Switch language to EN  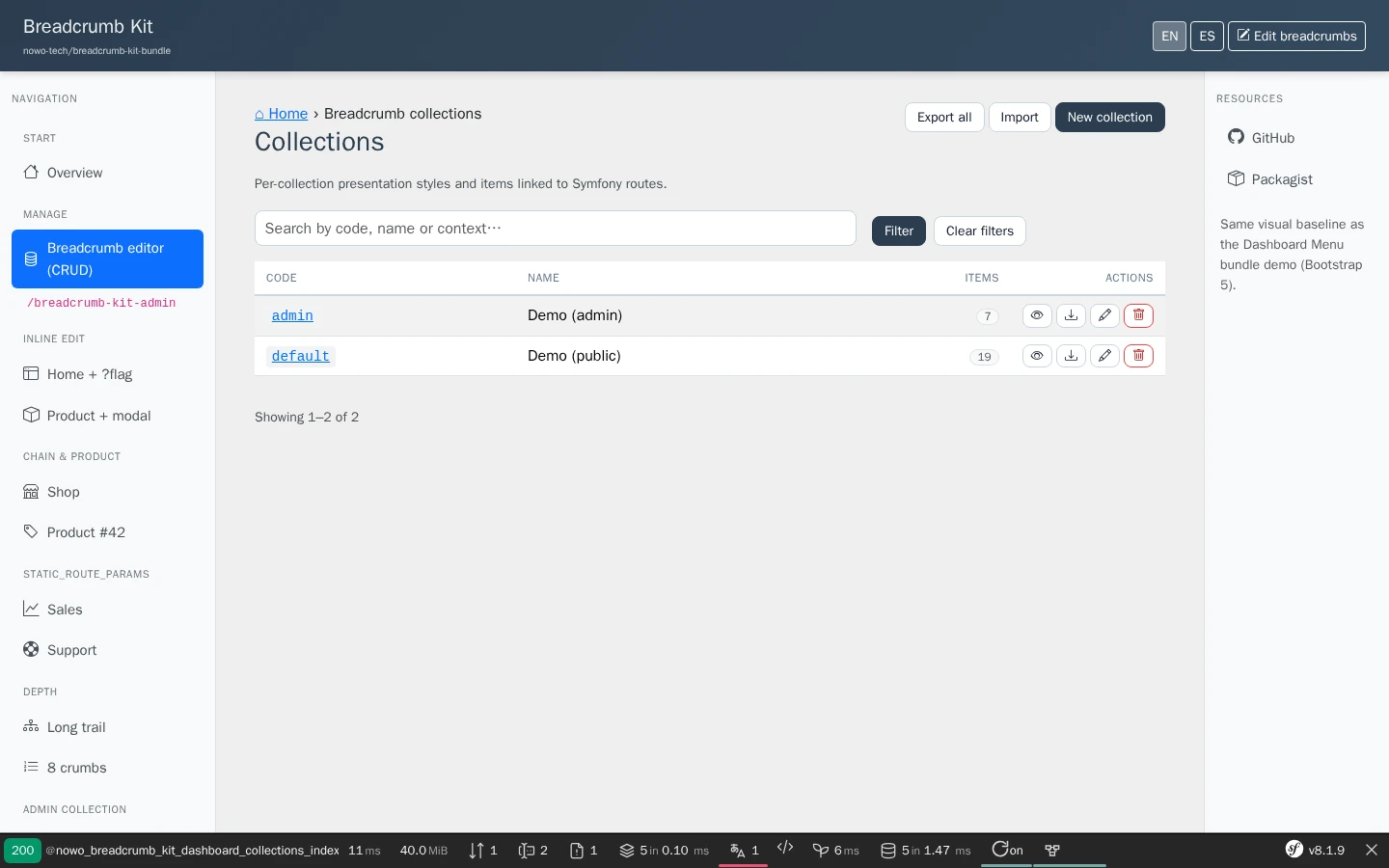click(1169, 36)
